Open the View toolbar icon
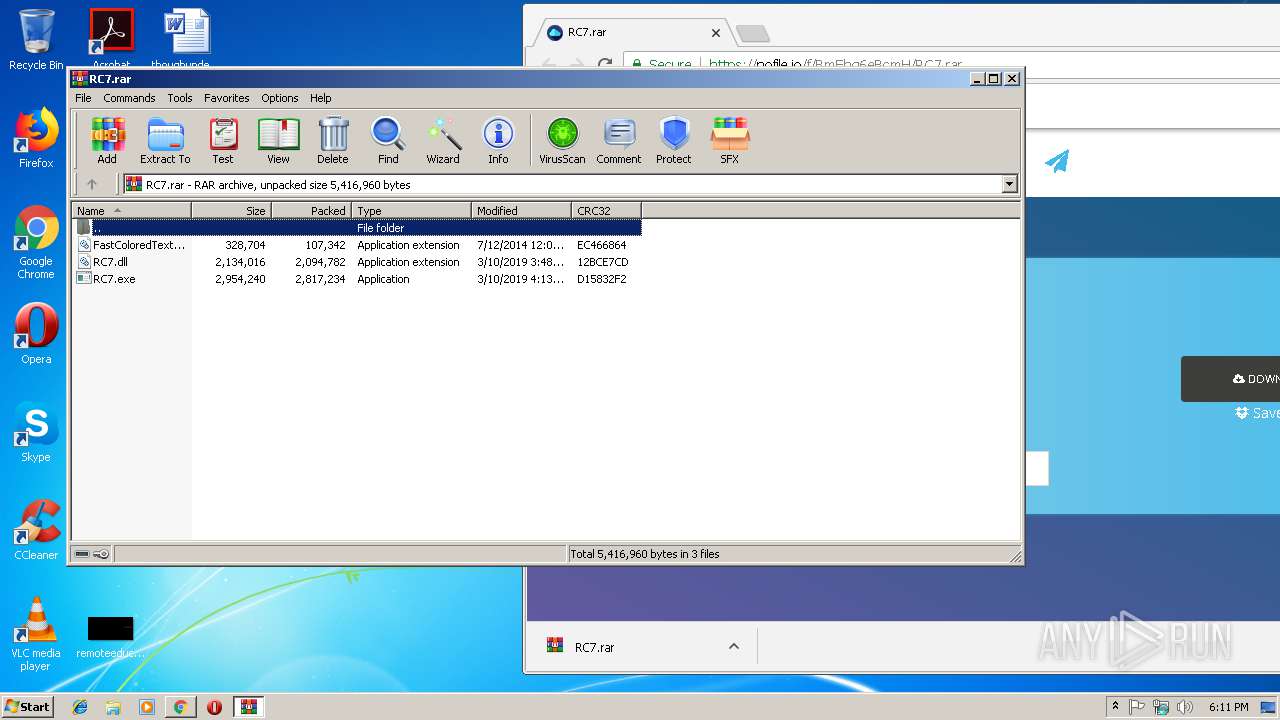 pos(278,140)
